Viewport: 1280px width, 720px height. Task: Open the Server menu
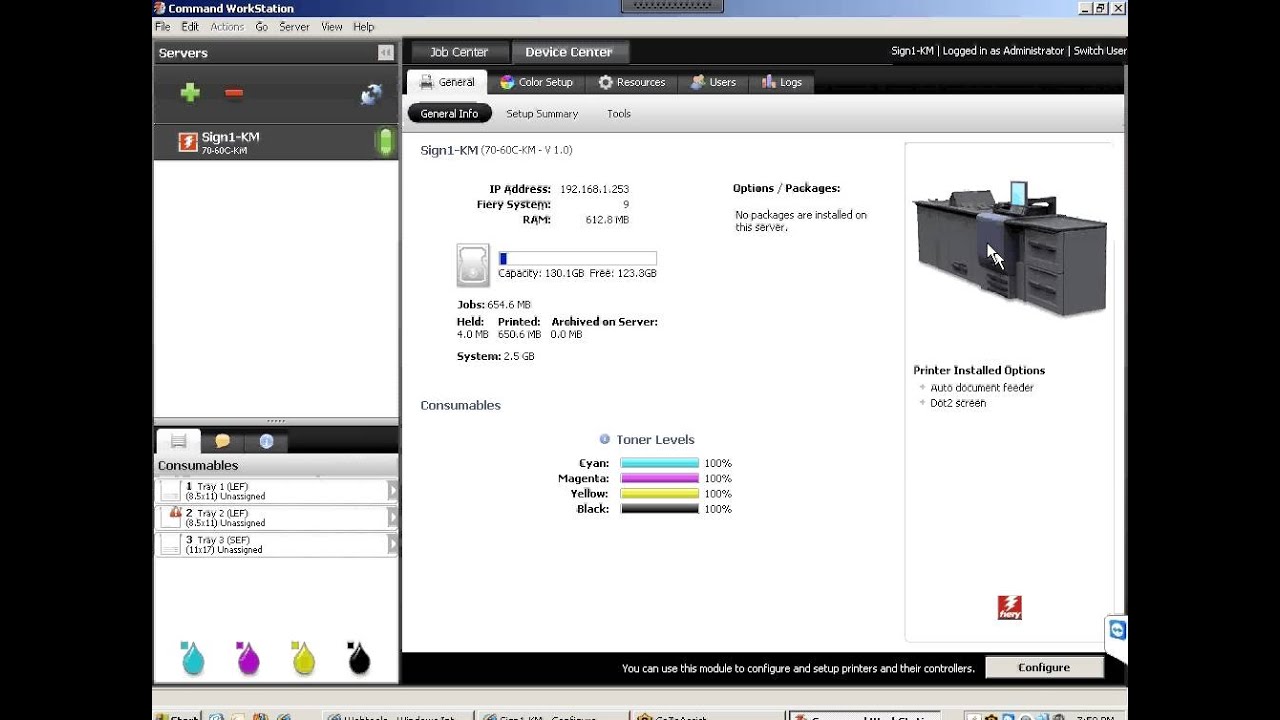click(x=294, y=27)
